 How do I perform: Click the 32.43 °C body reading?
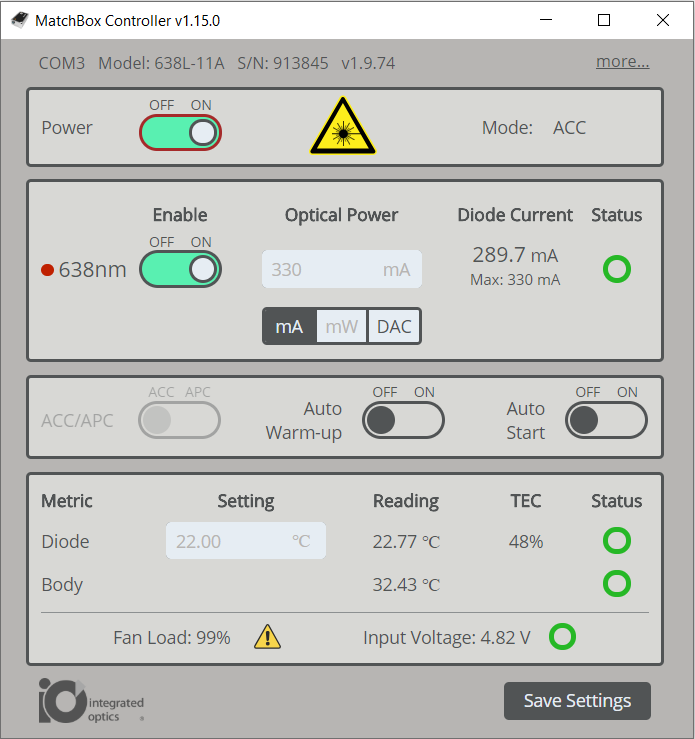pos(406,585)
